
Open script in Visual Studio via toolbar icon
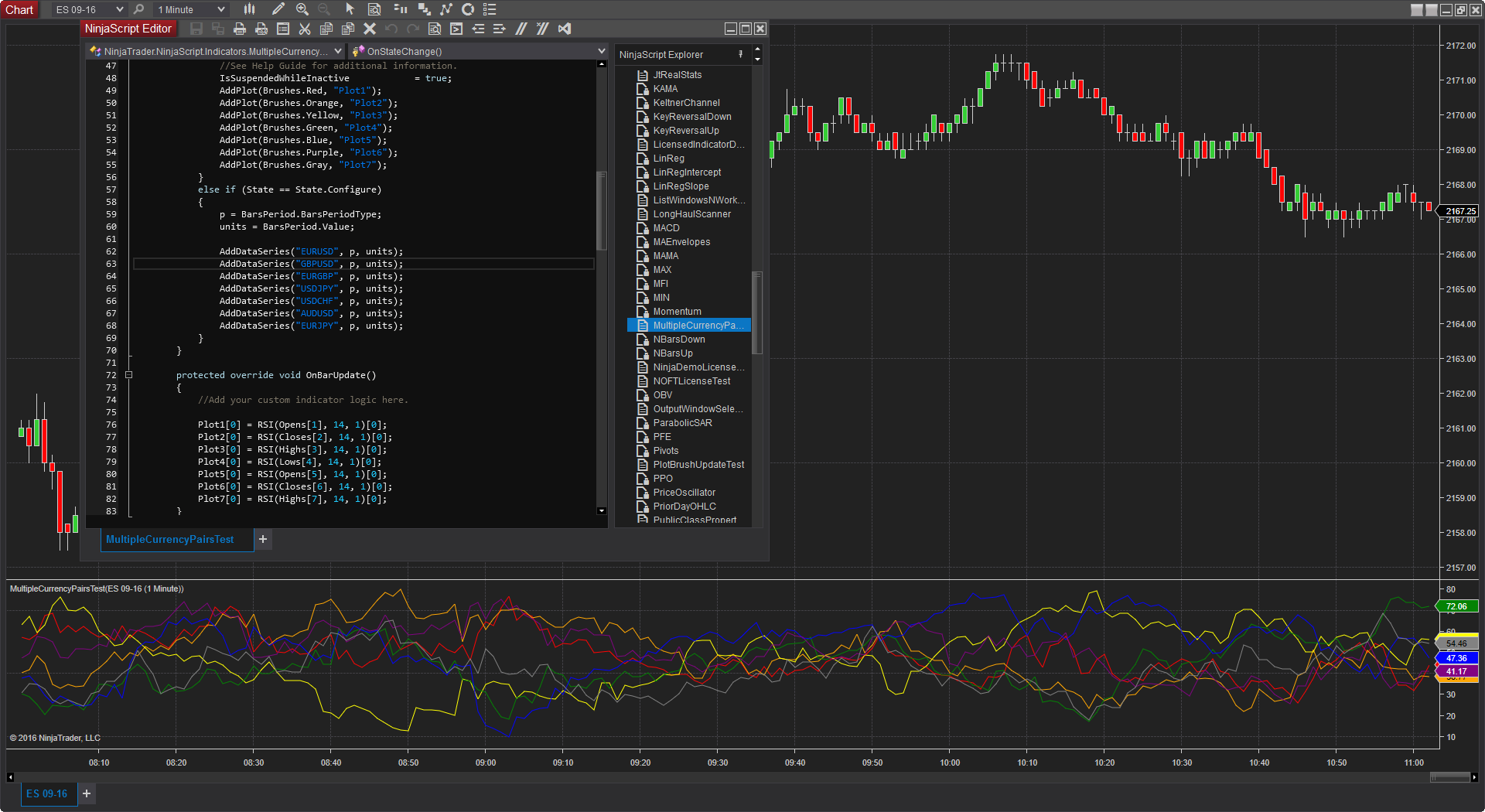pyautogui.click(x=565, y=29)
